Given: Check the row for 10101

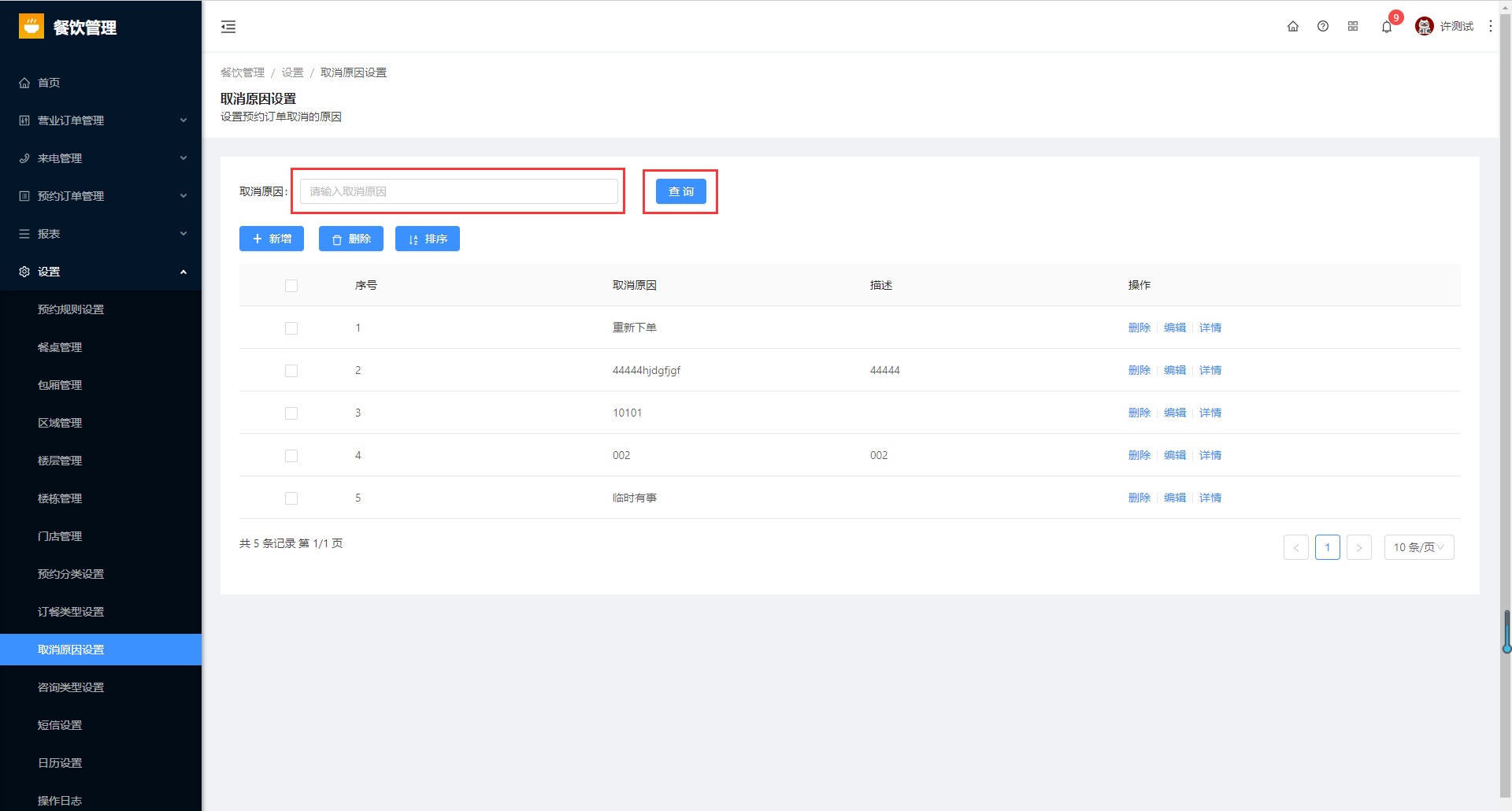Looking at the screenshot, I should [291, 413].
